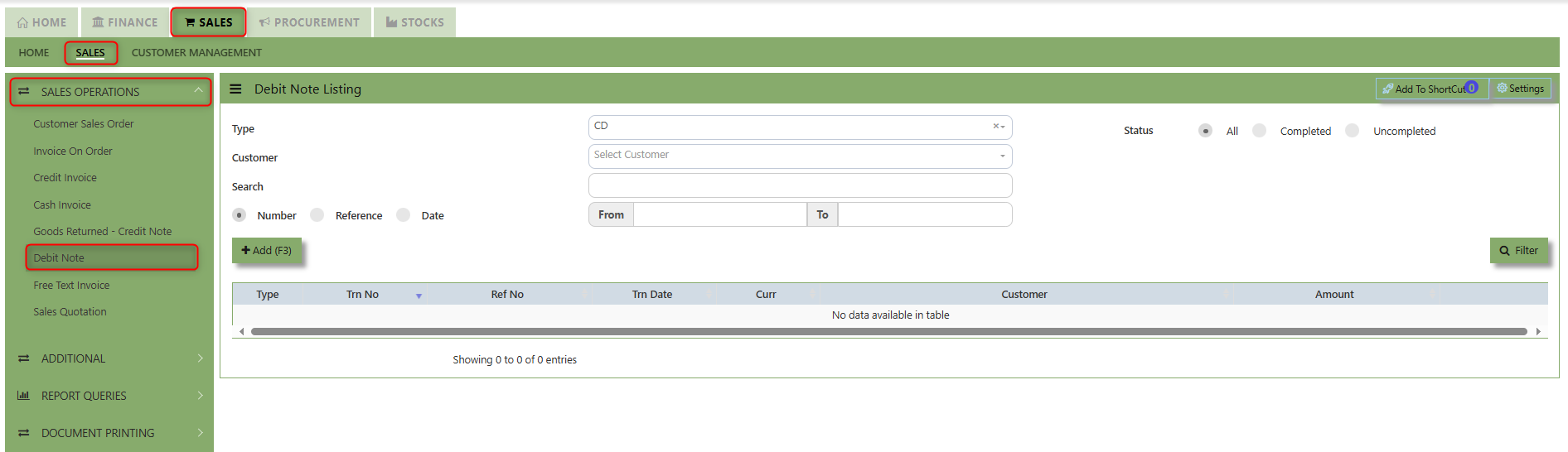Click the Trn No sort arrow icon
Image resolution: width=1568 pixels, height=452 pixels.
(419, 296)
